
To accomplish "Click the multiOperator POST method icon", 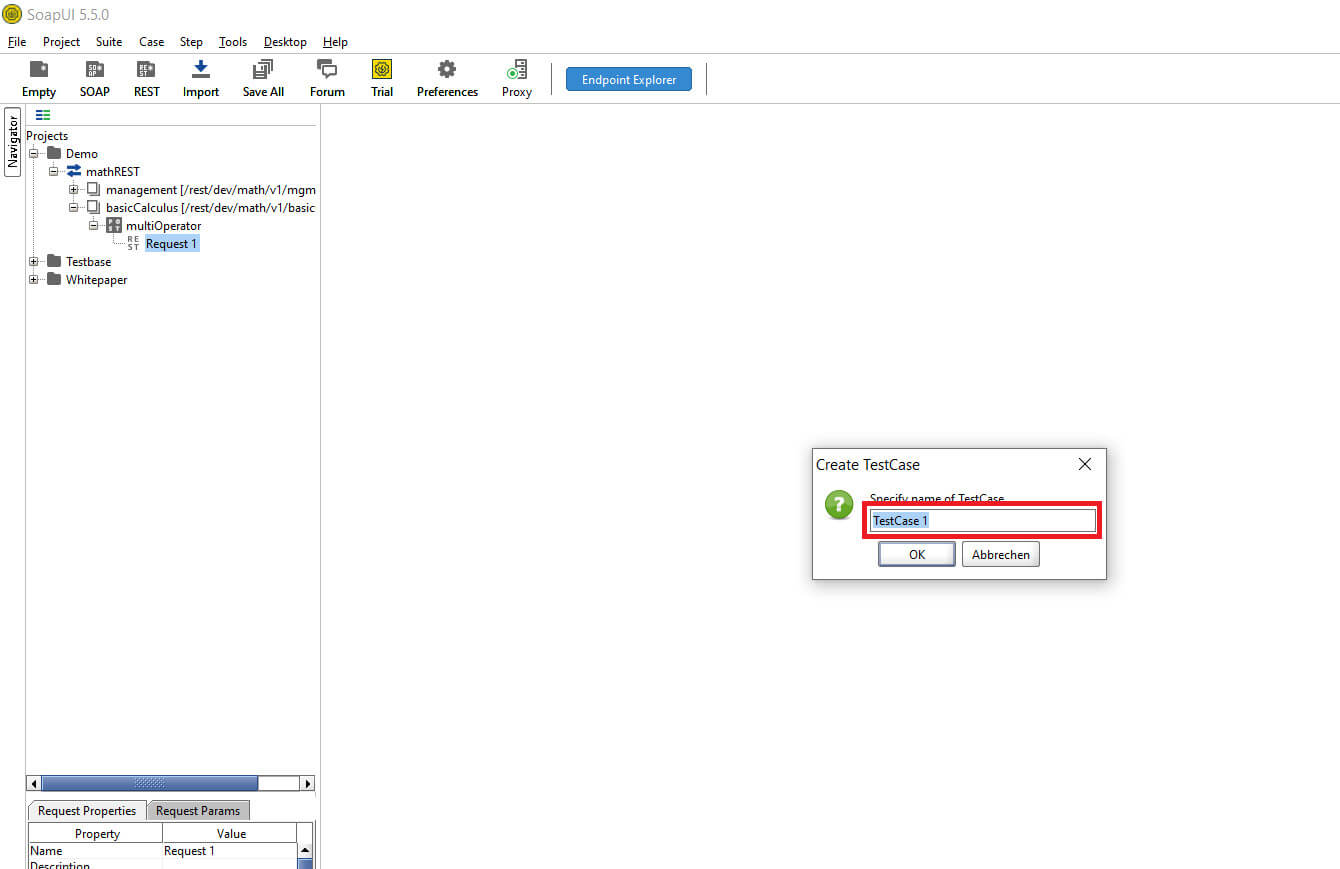I will (114, 225).
